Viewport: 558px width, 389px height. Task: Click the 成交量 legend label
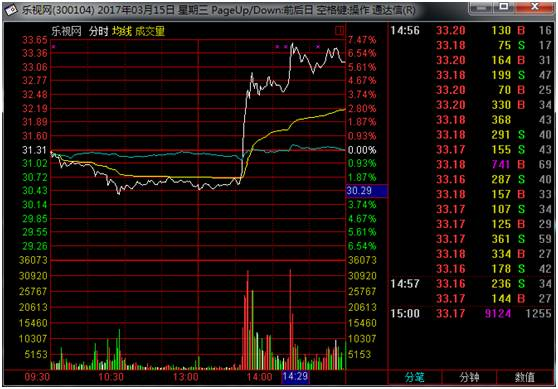(x=150, y=31)
